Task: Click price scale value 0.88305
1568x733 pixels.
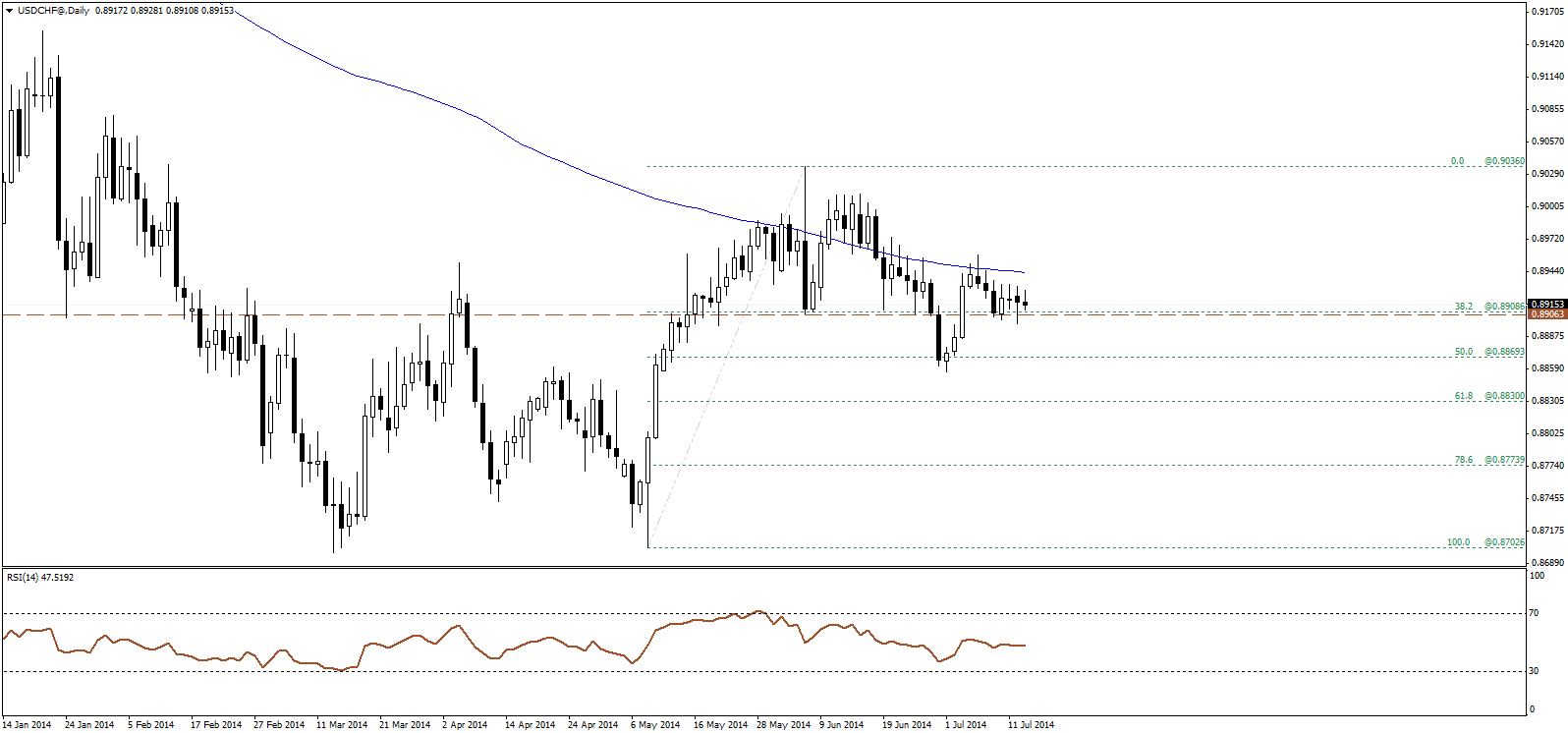Action: click(1549, 401)
